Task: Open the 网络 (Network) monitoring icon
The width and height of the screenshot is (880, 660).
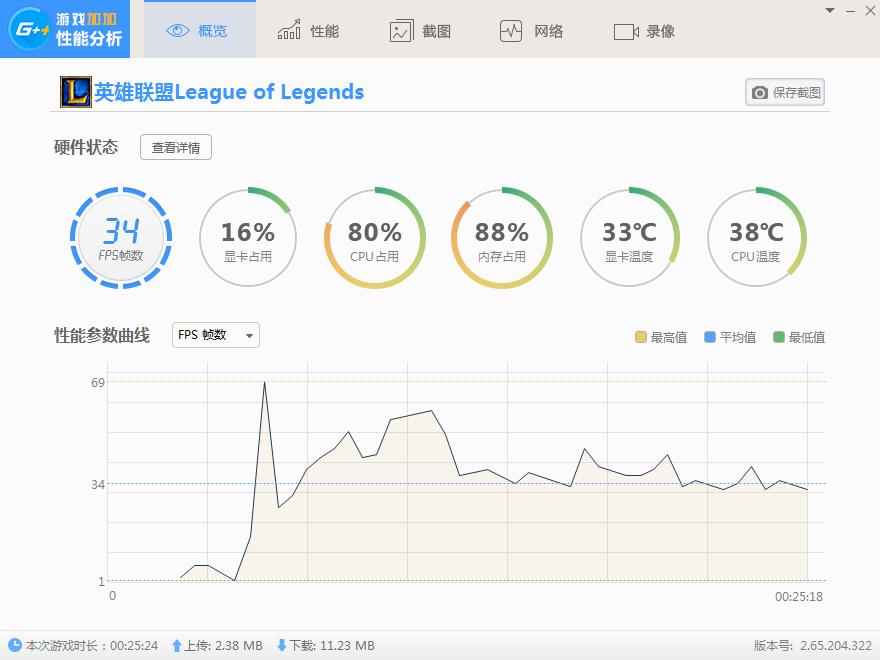Action: pyautogui.click(x=512, y=30)
